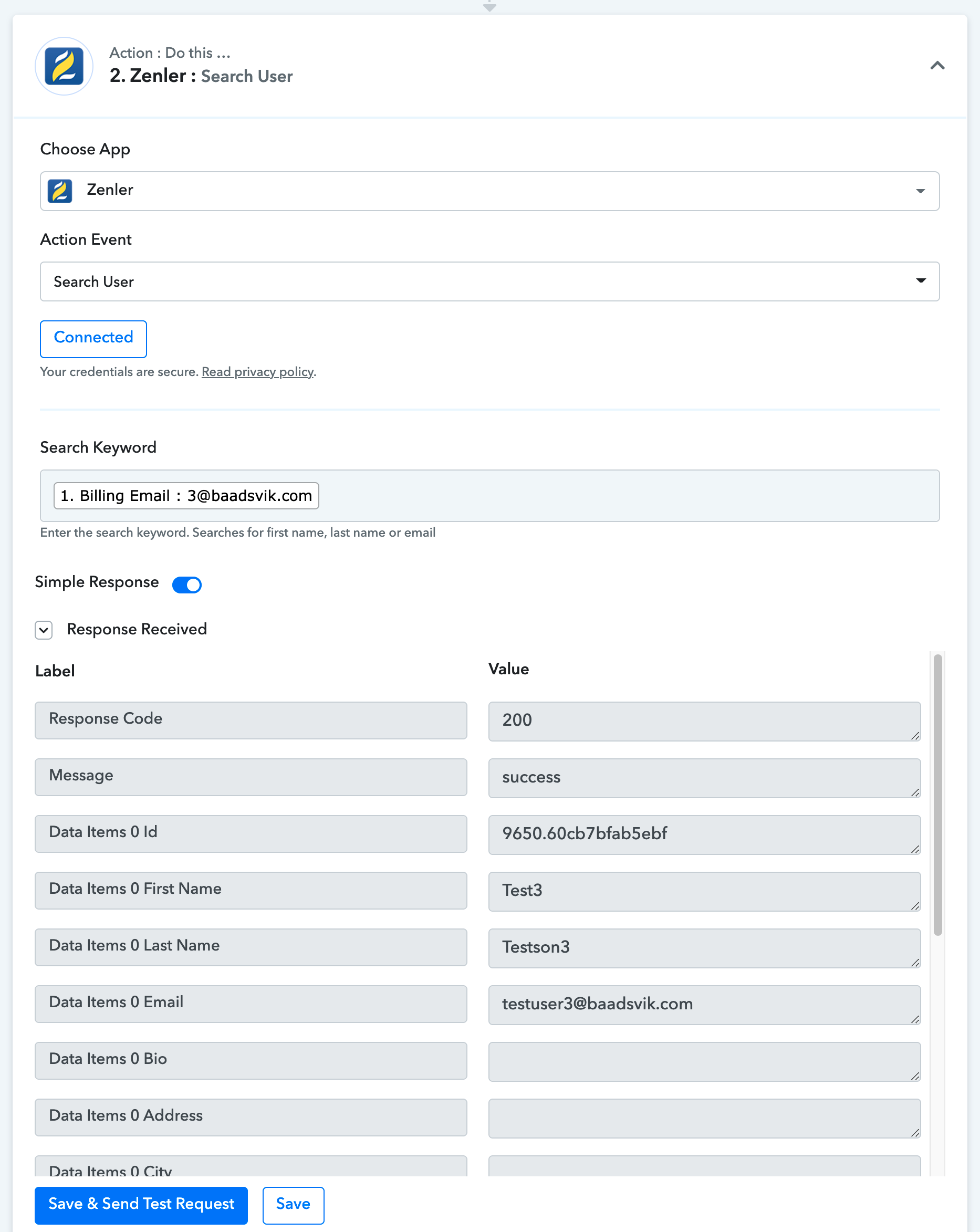Click the Connected button

click(x=93, y=338)
